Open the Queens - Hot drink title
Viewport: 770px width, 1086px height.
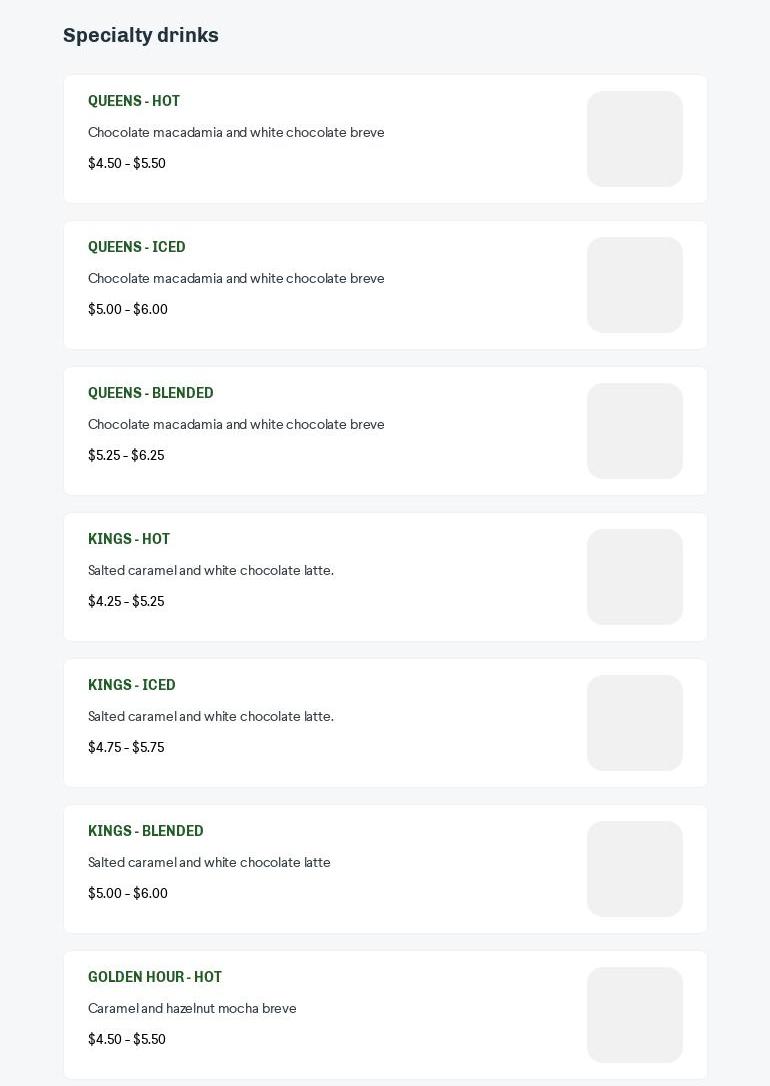coord(134,101)
